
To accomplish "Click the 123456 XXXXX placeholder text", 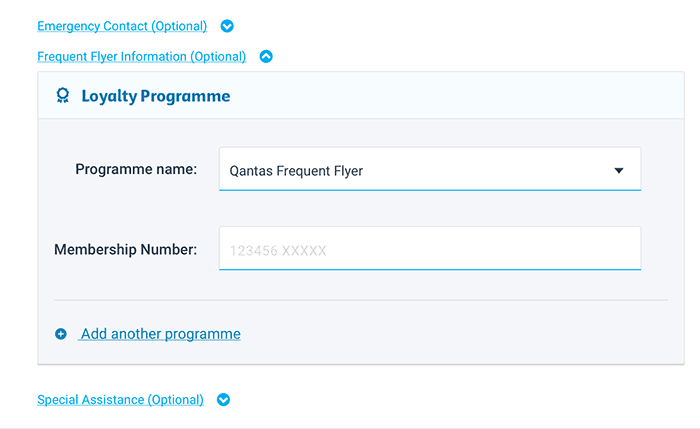I will (x=278, y=251).
